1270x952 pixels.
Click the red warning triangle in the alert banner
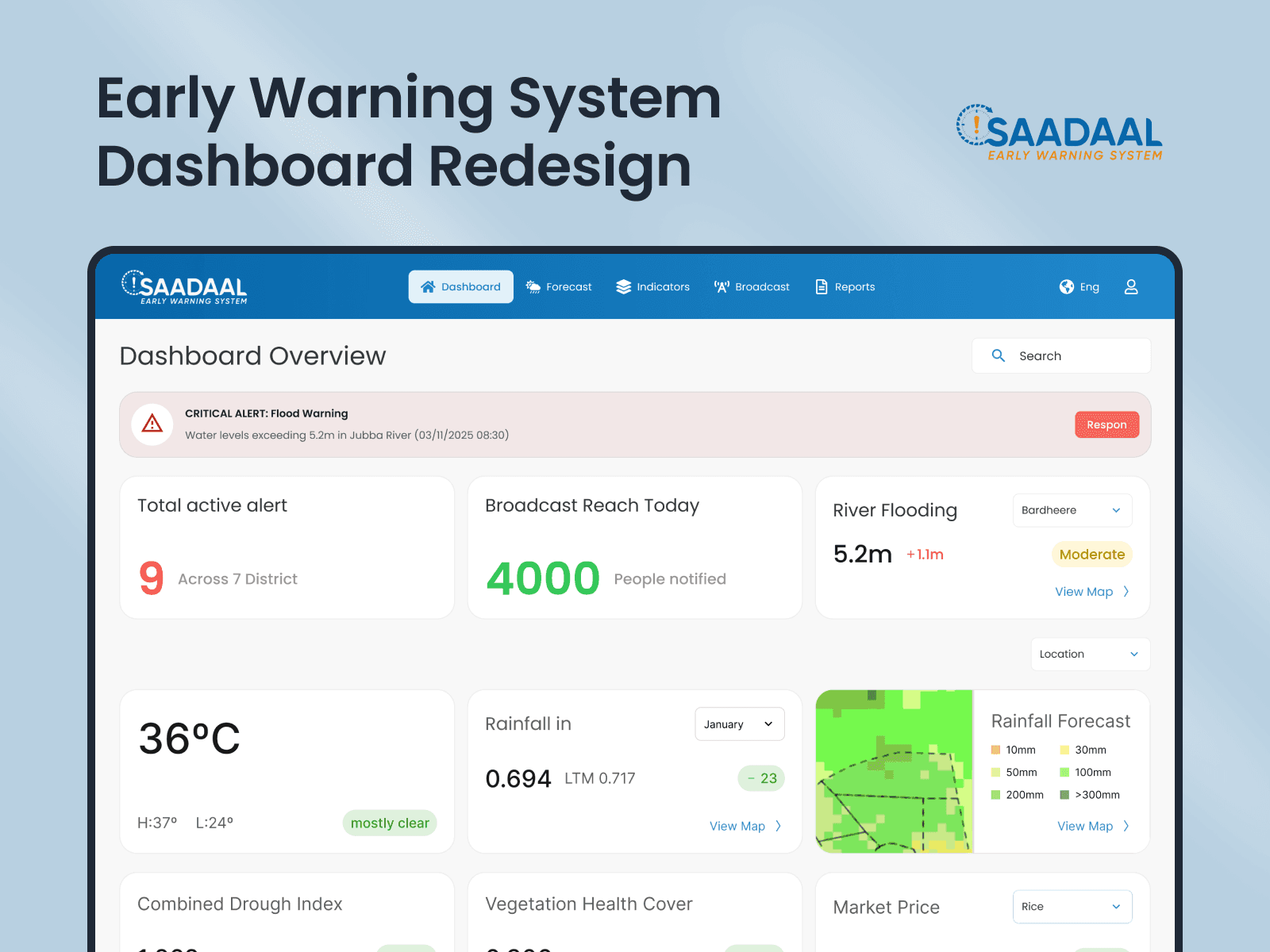tap(152, 424)
